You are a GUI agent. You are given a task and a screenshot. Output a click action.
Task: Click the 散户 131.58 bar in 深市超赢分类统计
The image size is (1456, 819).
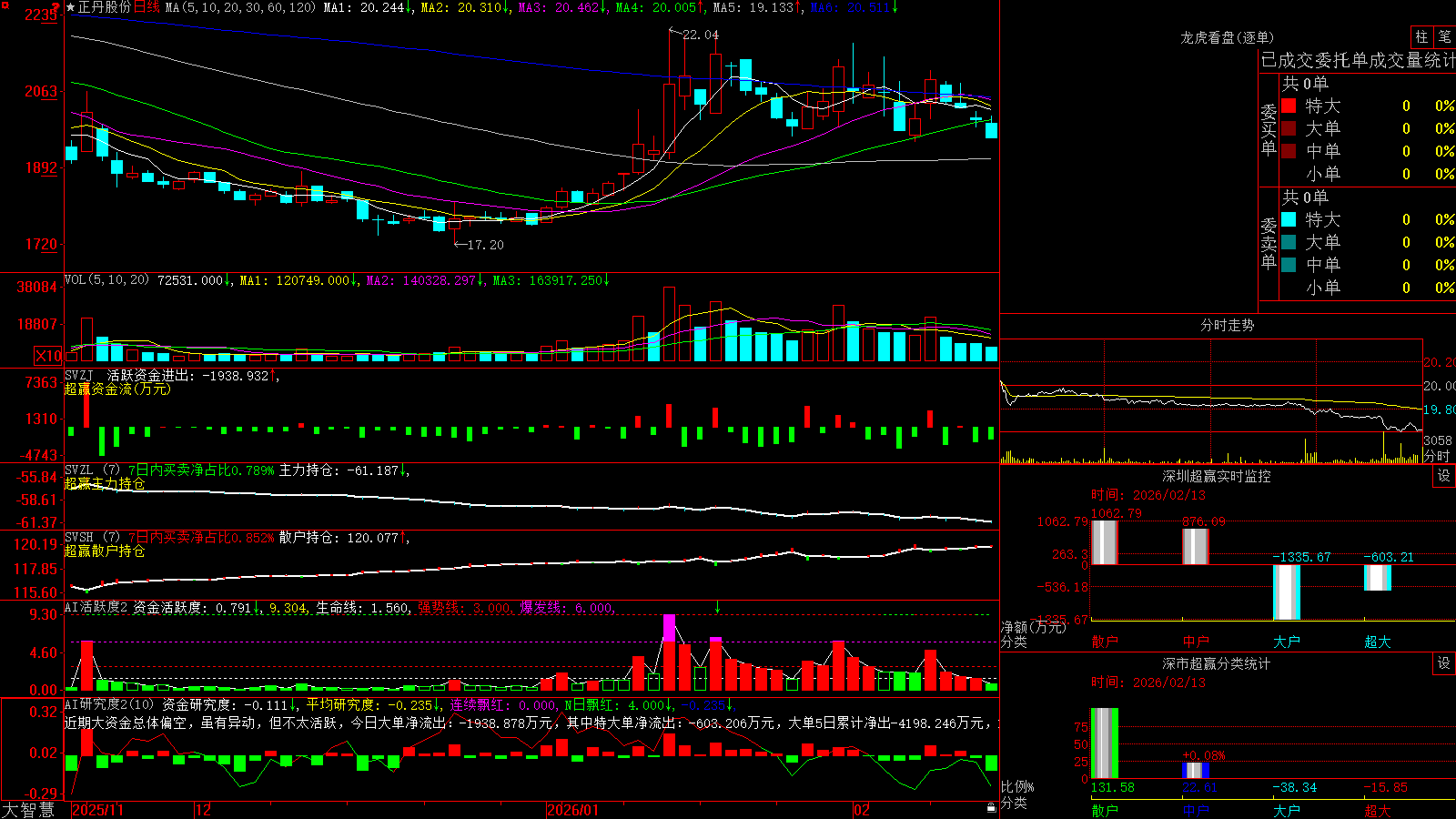[x=1105, y=743]
